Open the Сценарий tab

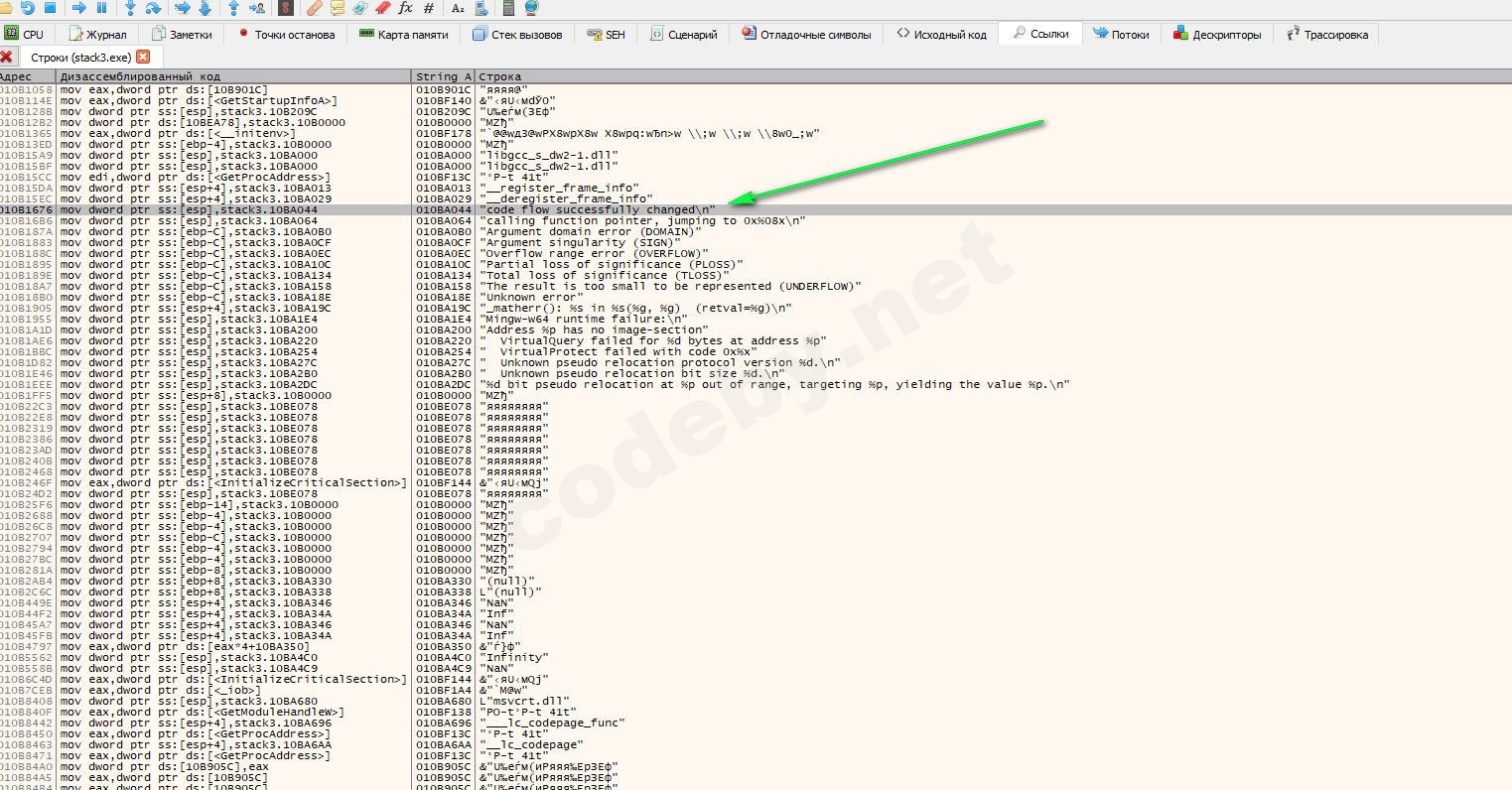click(684, 34)
